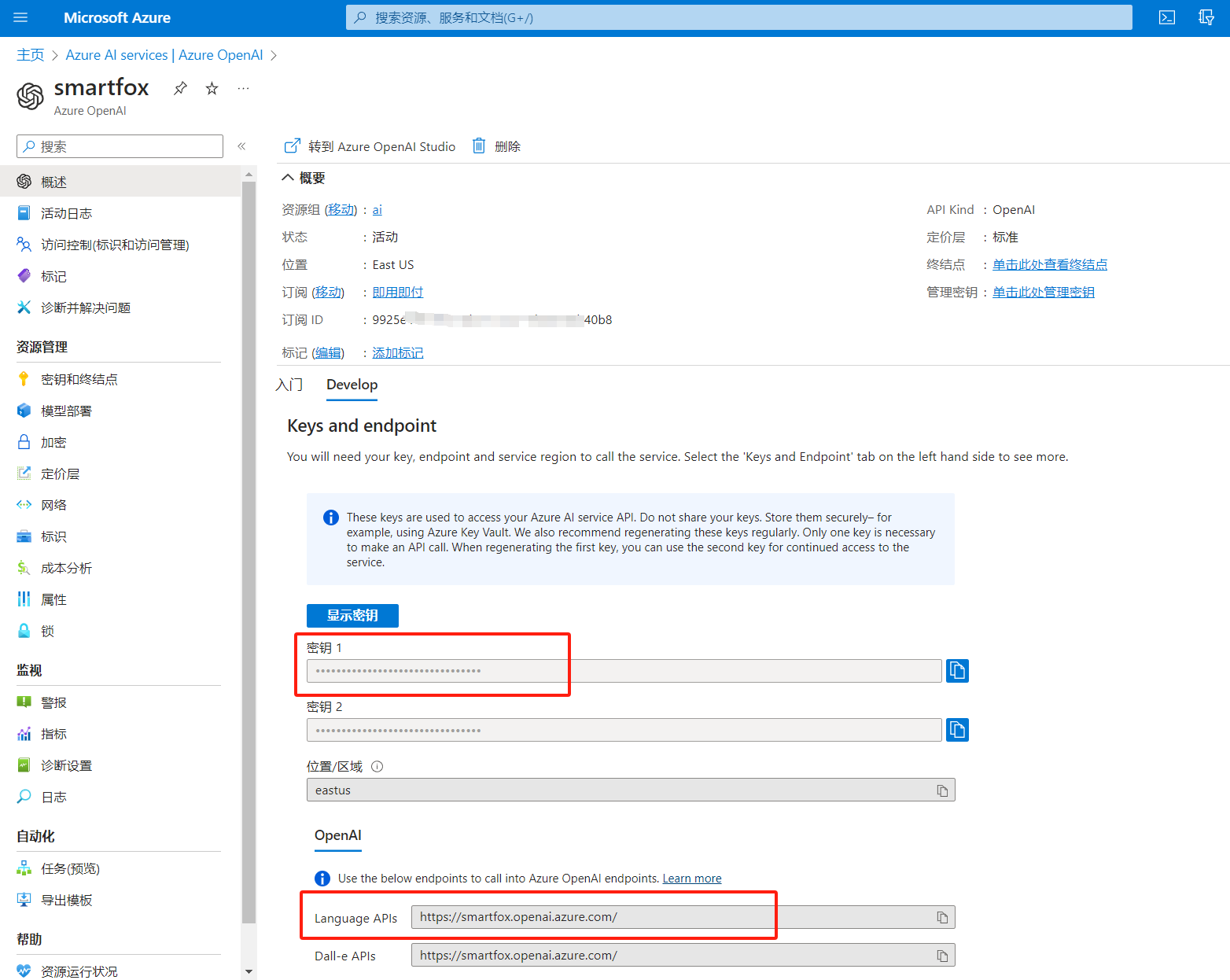Open the Azure portal hamburger menu

21,17
